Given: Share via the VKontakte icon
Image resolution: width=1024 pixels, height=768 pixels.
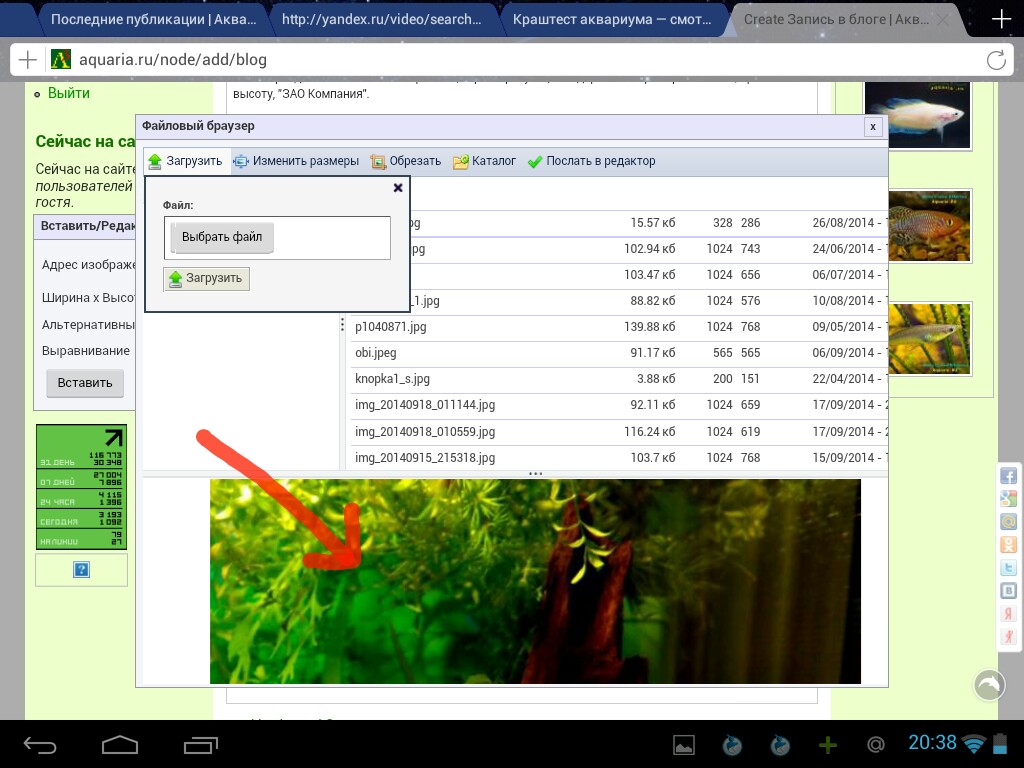Looking at the screenshot, I should pos(1008,591).
